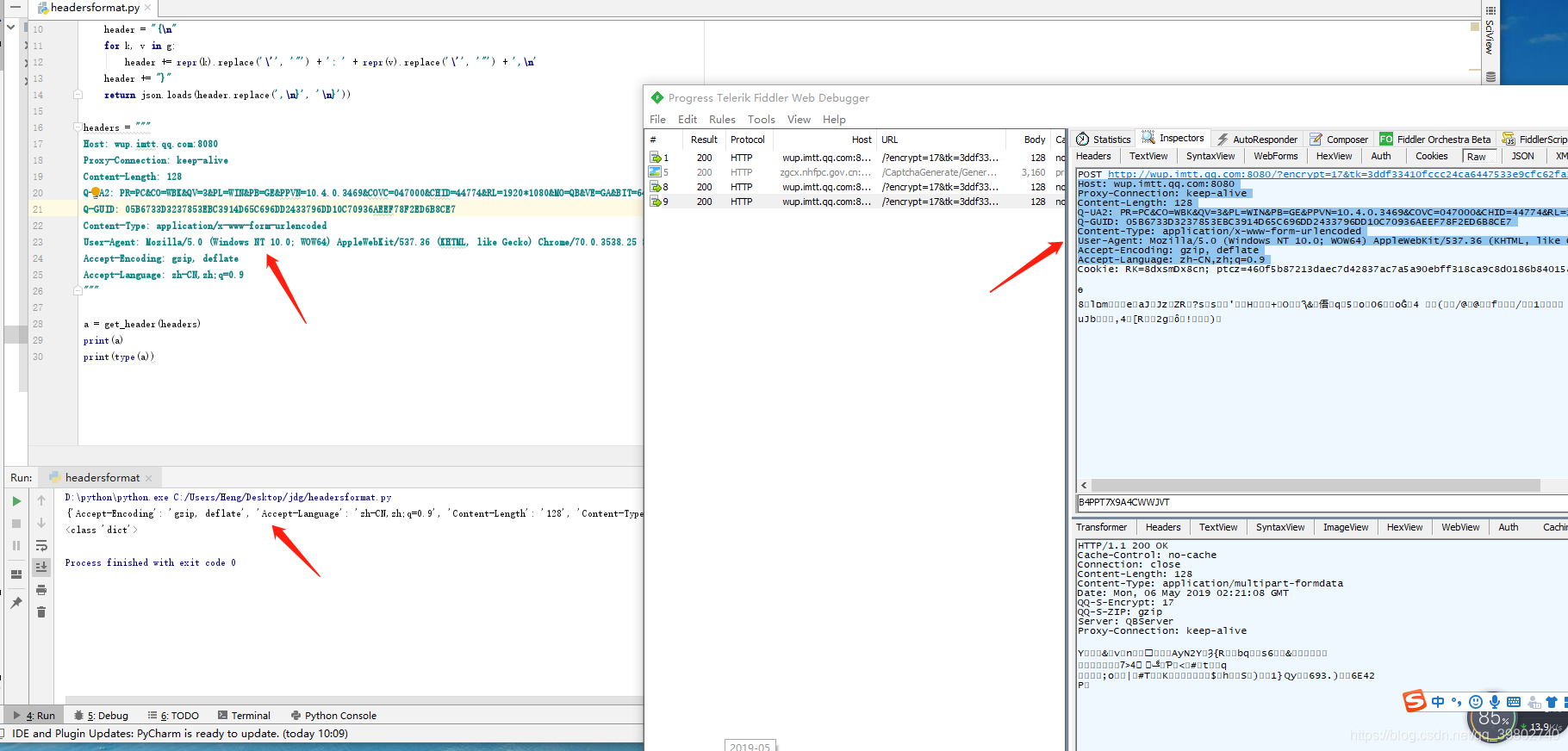Click the Pause output icon in Run panel

pos(16,546)
